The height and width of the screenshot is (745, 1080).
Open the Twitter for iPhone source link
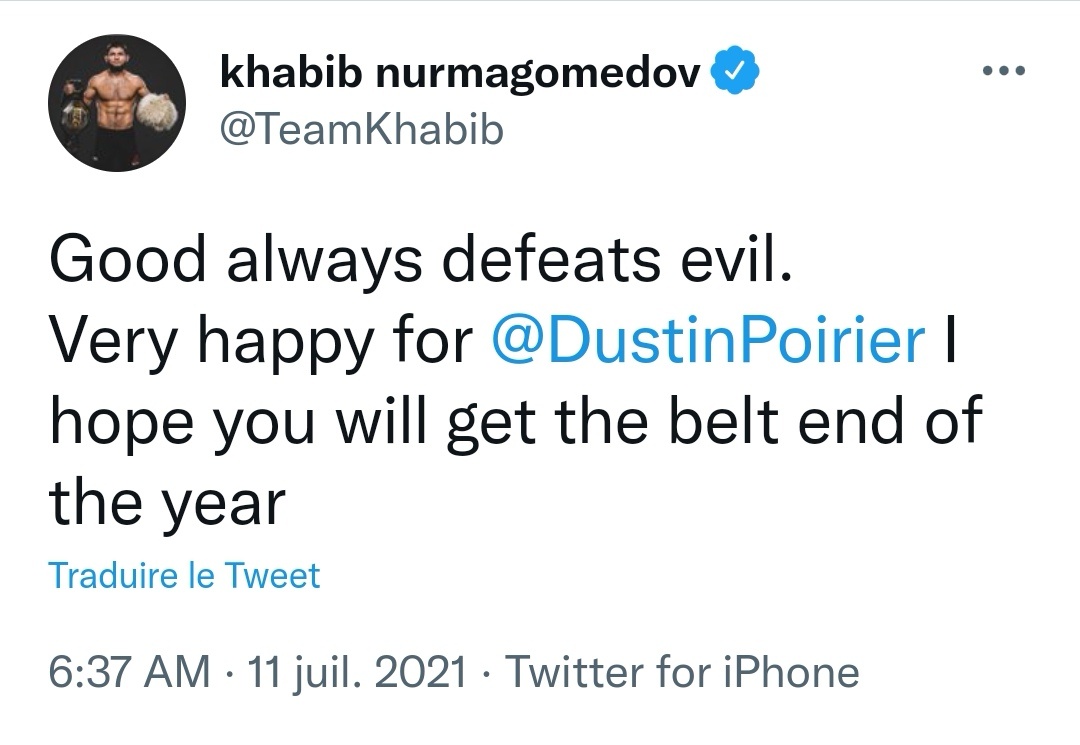(x=682, y=672)
